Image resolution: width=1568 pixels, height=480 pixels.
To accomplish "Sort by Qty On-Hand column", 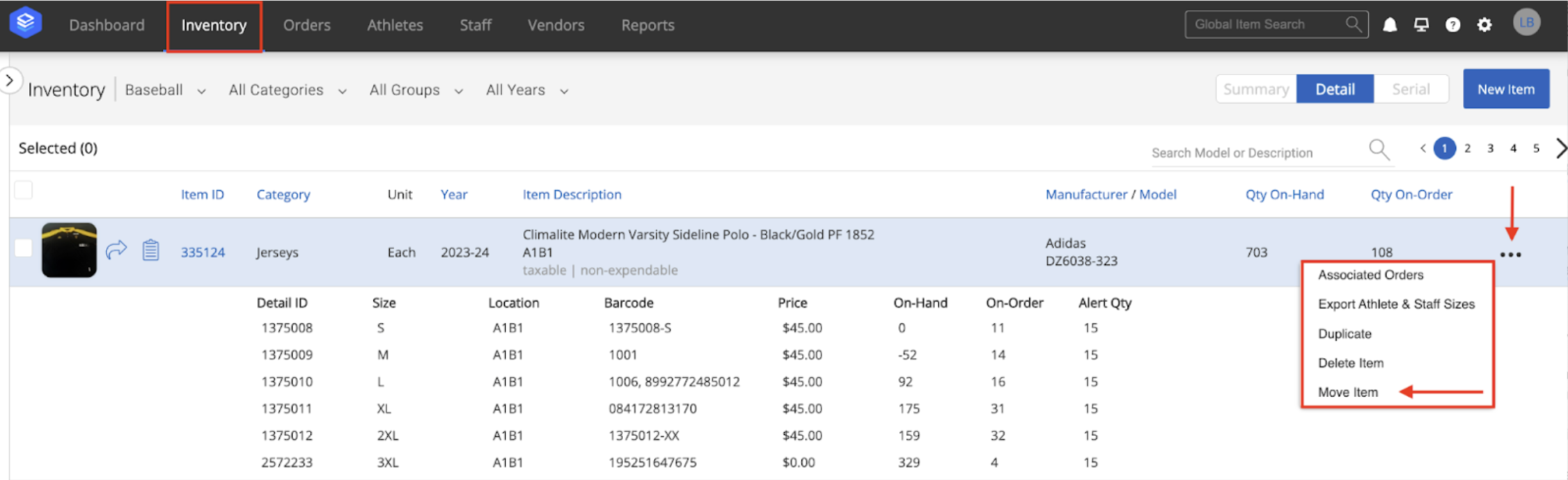I will pos(1285,195).
